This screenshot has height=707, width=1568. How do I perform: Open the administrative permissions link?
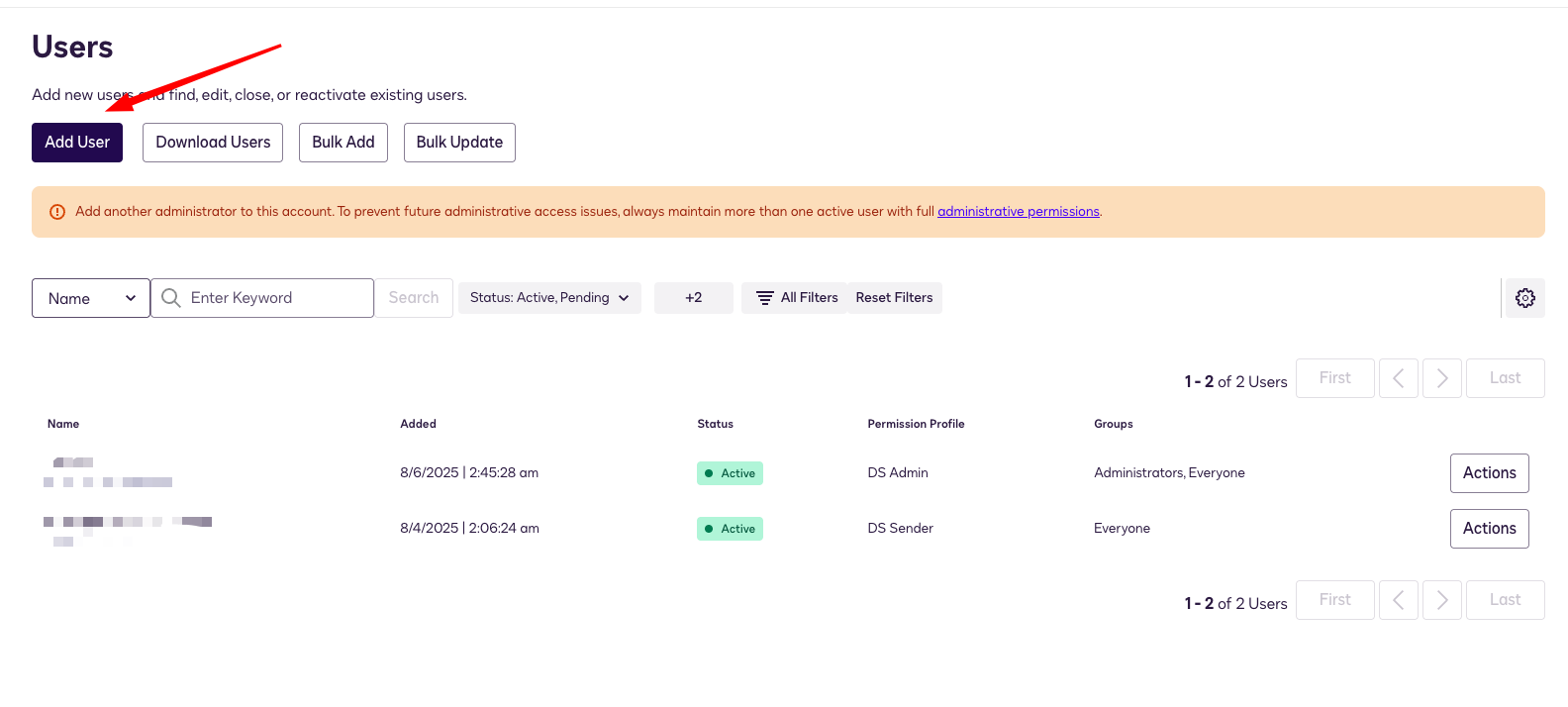click(1018, 212)
